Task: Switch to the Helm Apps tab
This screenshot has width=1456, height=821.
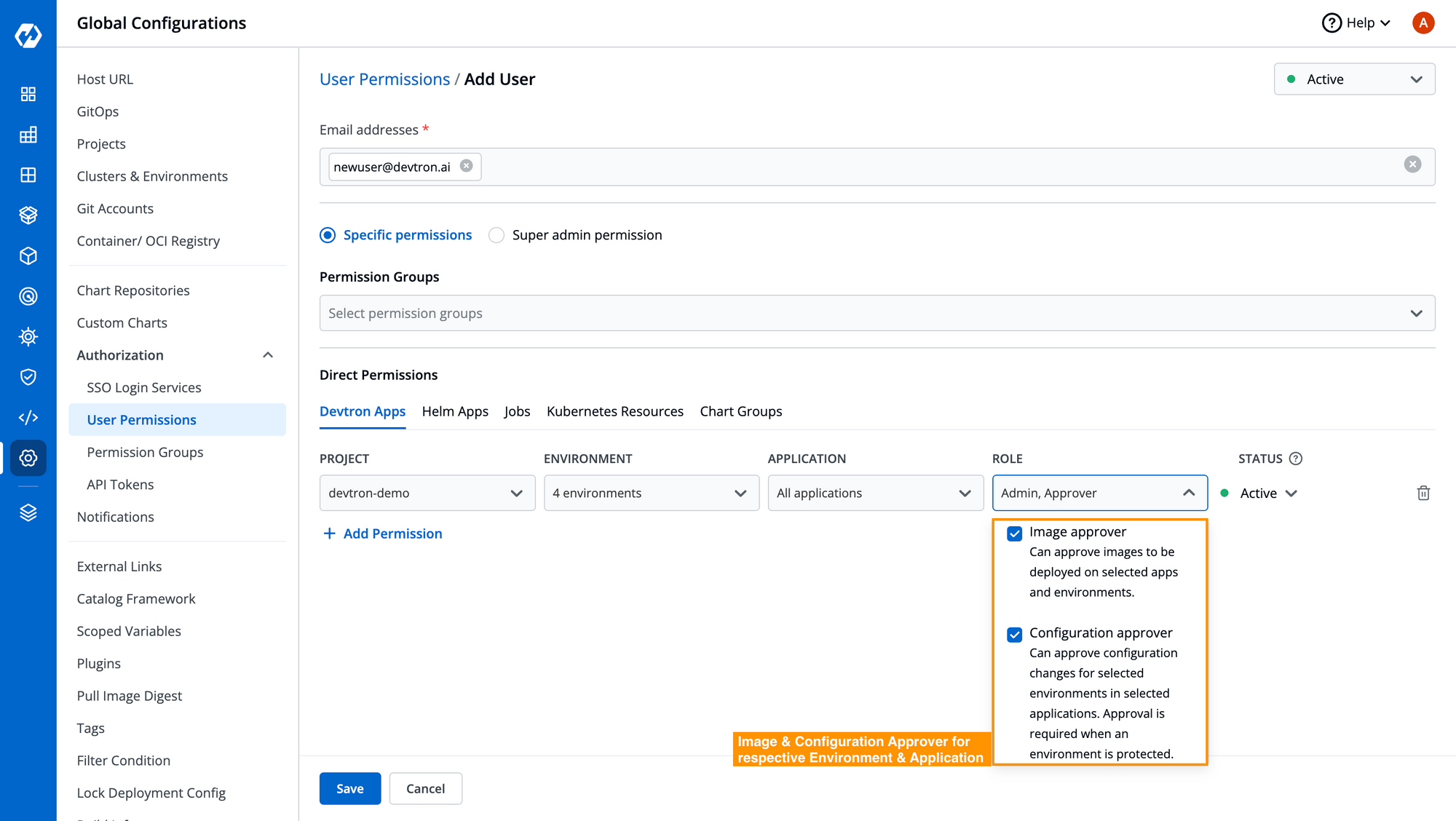Action: 455,411
